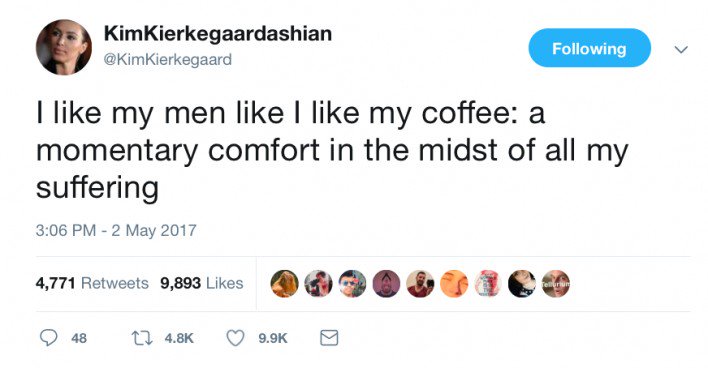Send tweet via envelope message icon
The image size is (708, 368).
pyautogui.click(x=329, y=338)
